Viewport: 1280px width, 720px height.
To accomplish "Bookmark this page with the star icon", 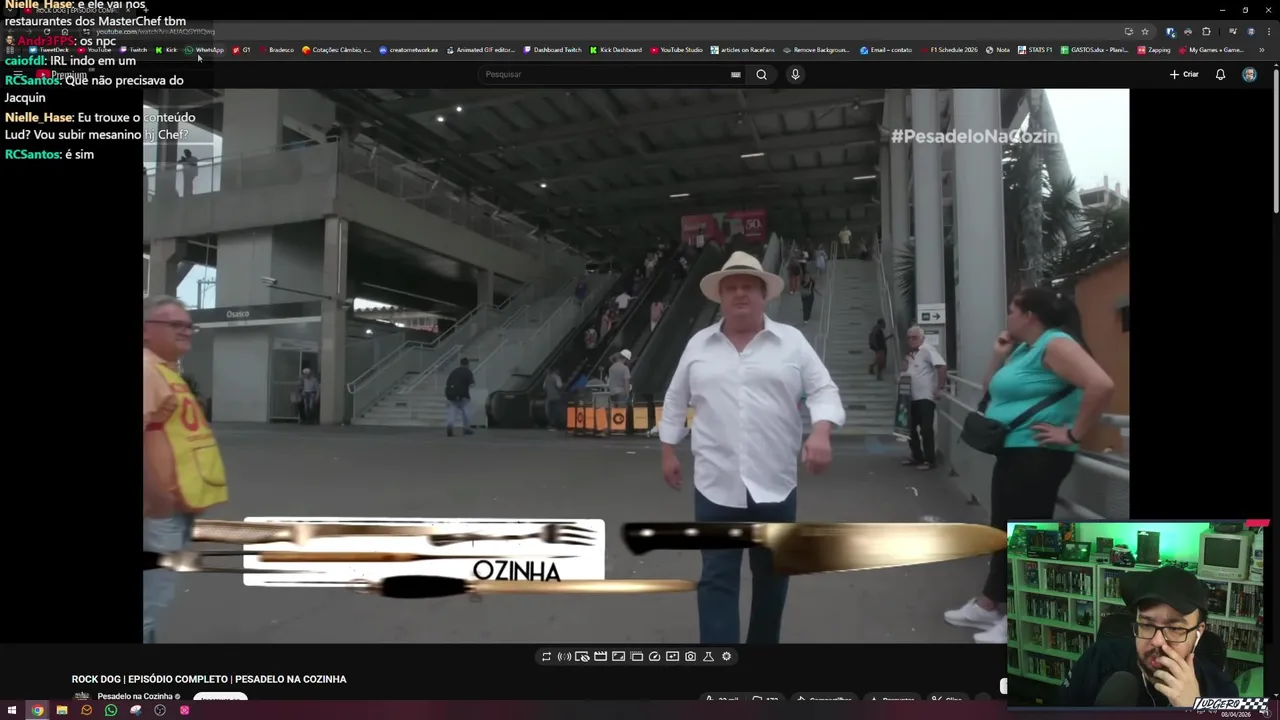I will point(1145,32).
